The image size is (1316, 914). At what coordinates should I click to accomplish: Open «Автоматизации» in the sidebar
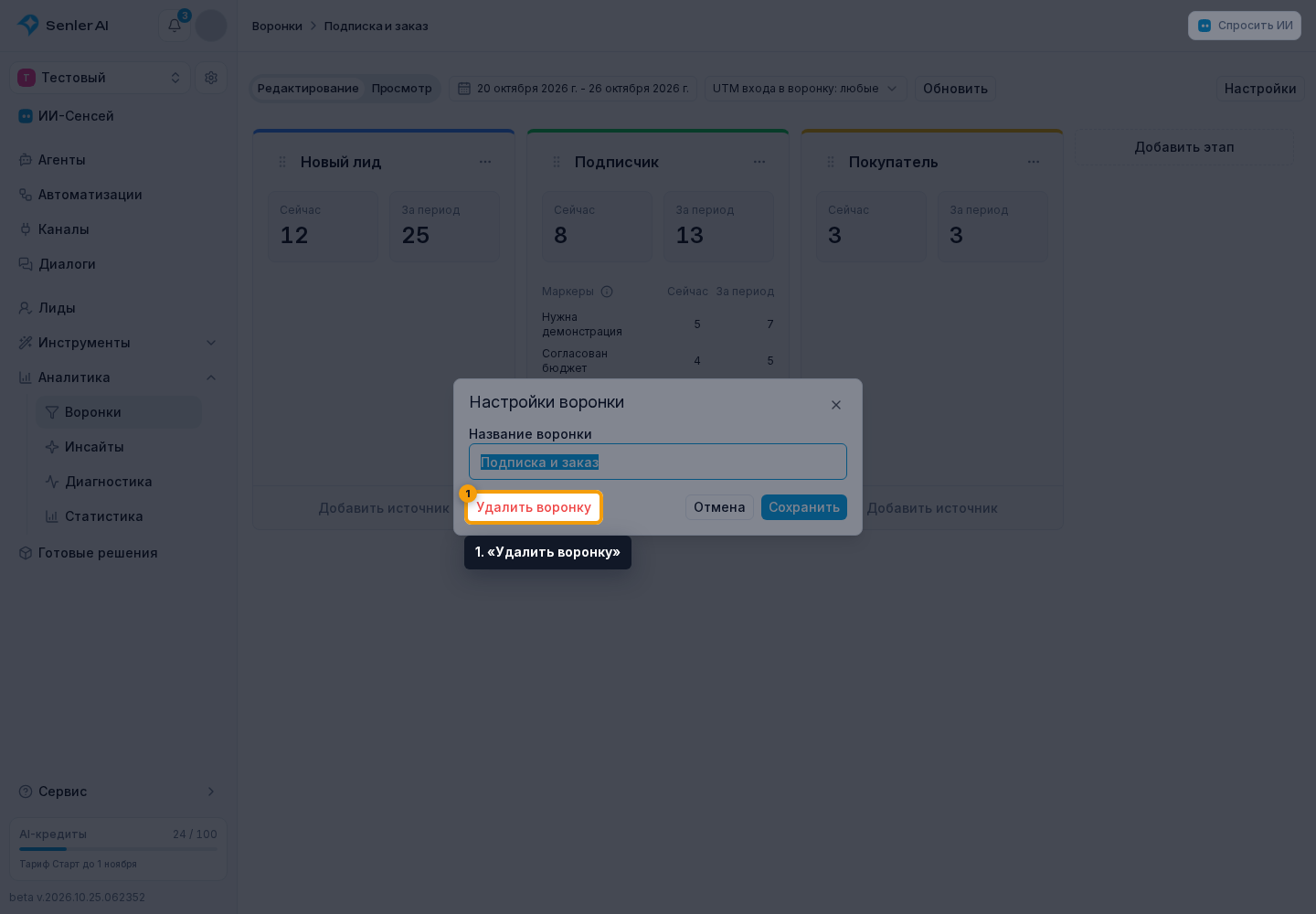click(x=118, y=195)
